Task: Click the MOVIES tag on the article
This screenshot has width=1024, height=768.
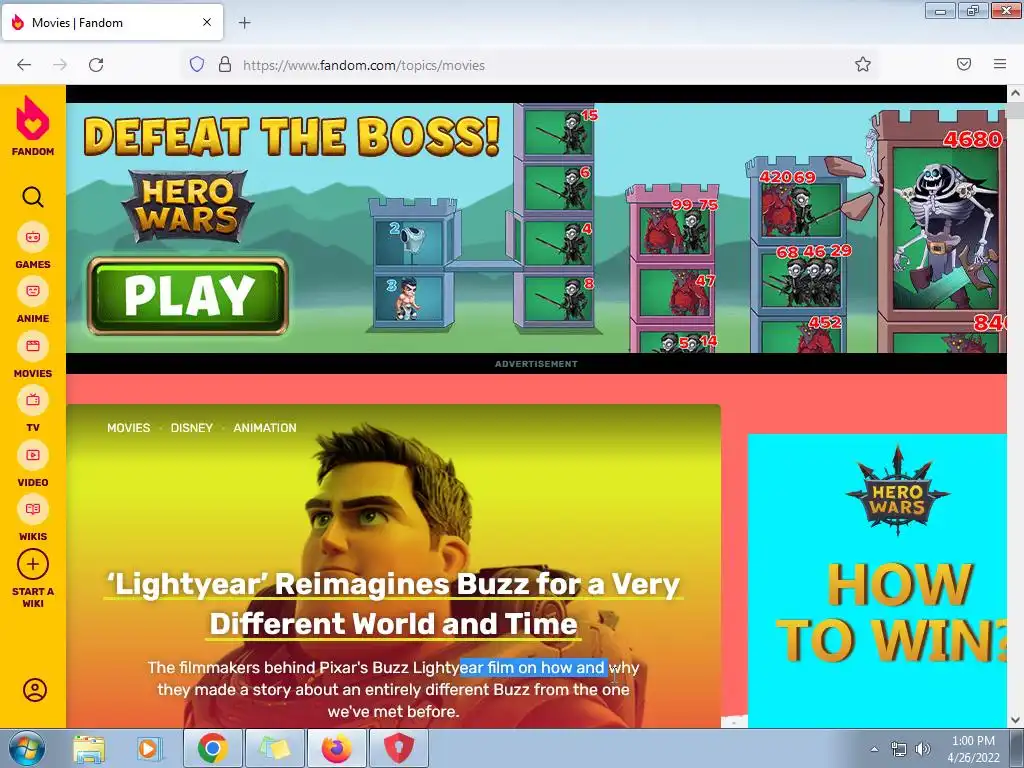Action: [129, 428]
